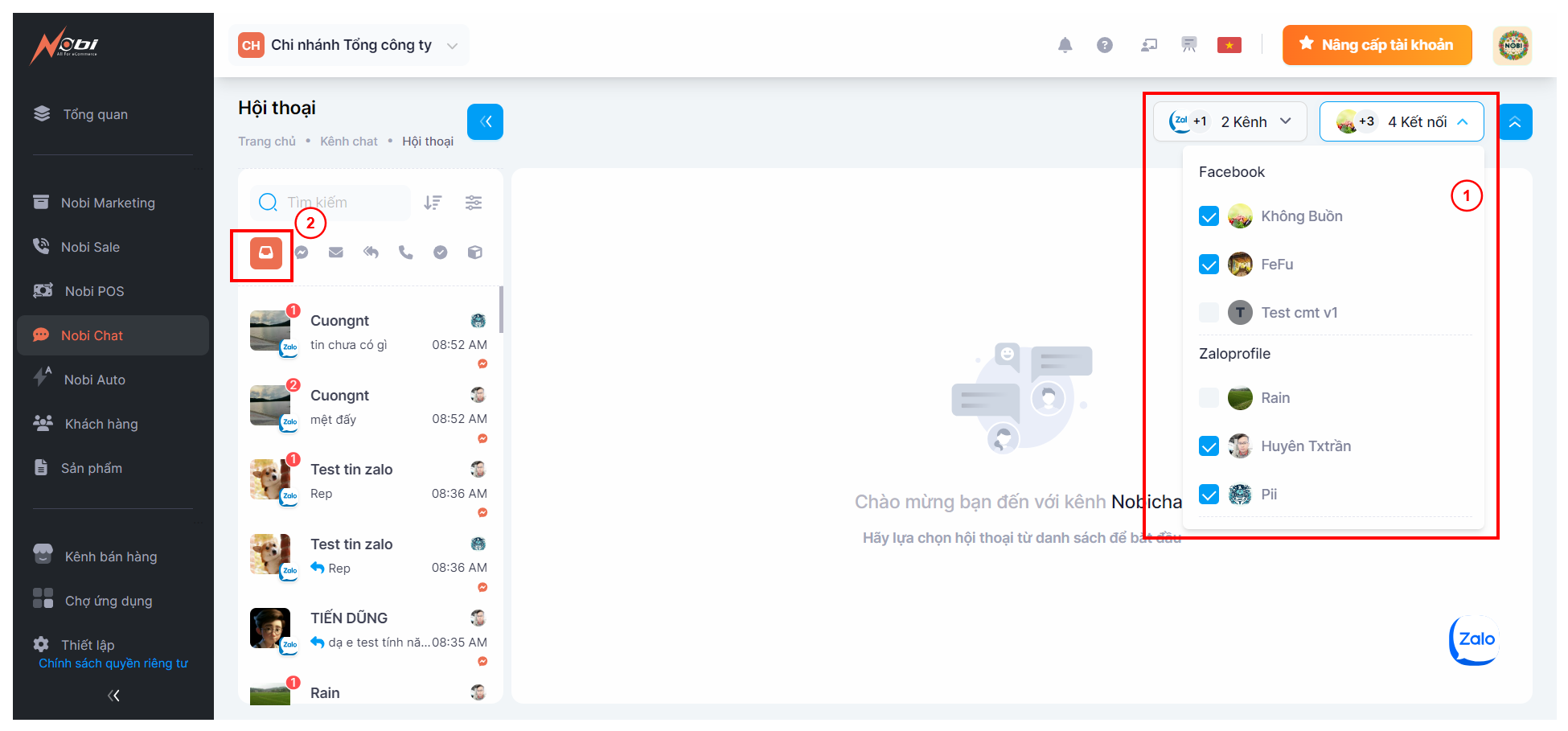Open the help question mark icon
The width and height of the screenshot is (1568, 731).
pos(1105,45)
